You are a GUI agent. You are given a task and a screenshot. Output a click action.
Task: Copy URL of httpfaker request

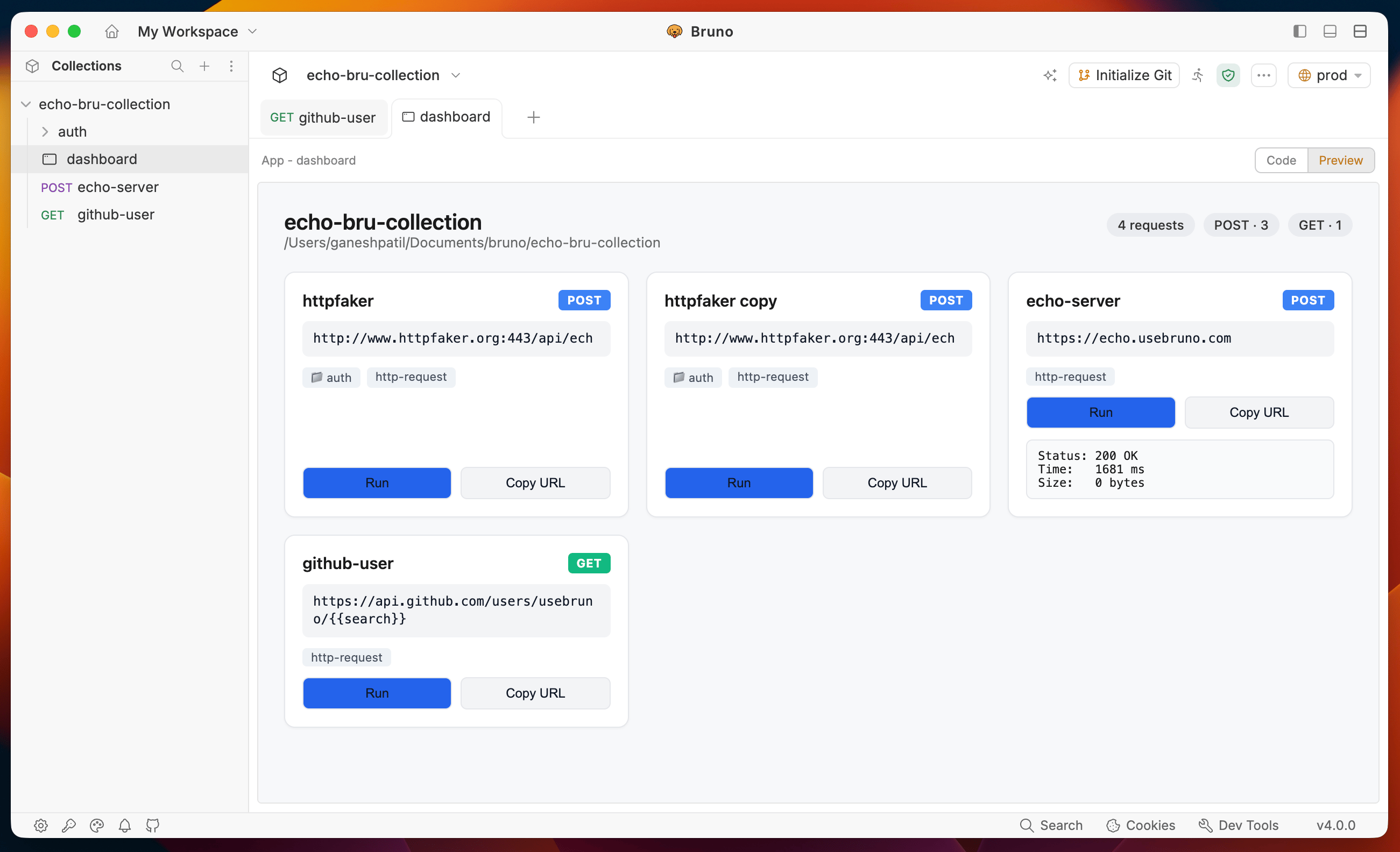535,483
